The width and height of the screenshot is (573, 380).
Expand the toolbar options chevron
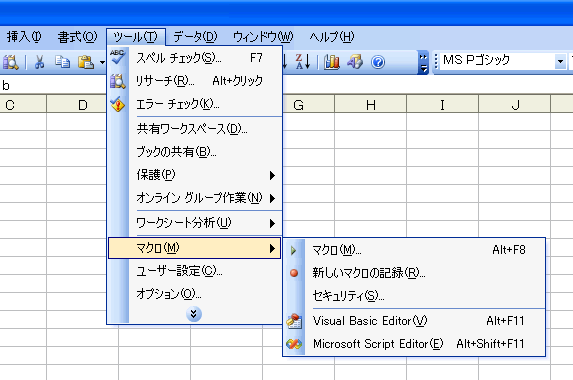(x=423, y=62)
